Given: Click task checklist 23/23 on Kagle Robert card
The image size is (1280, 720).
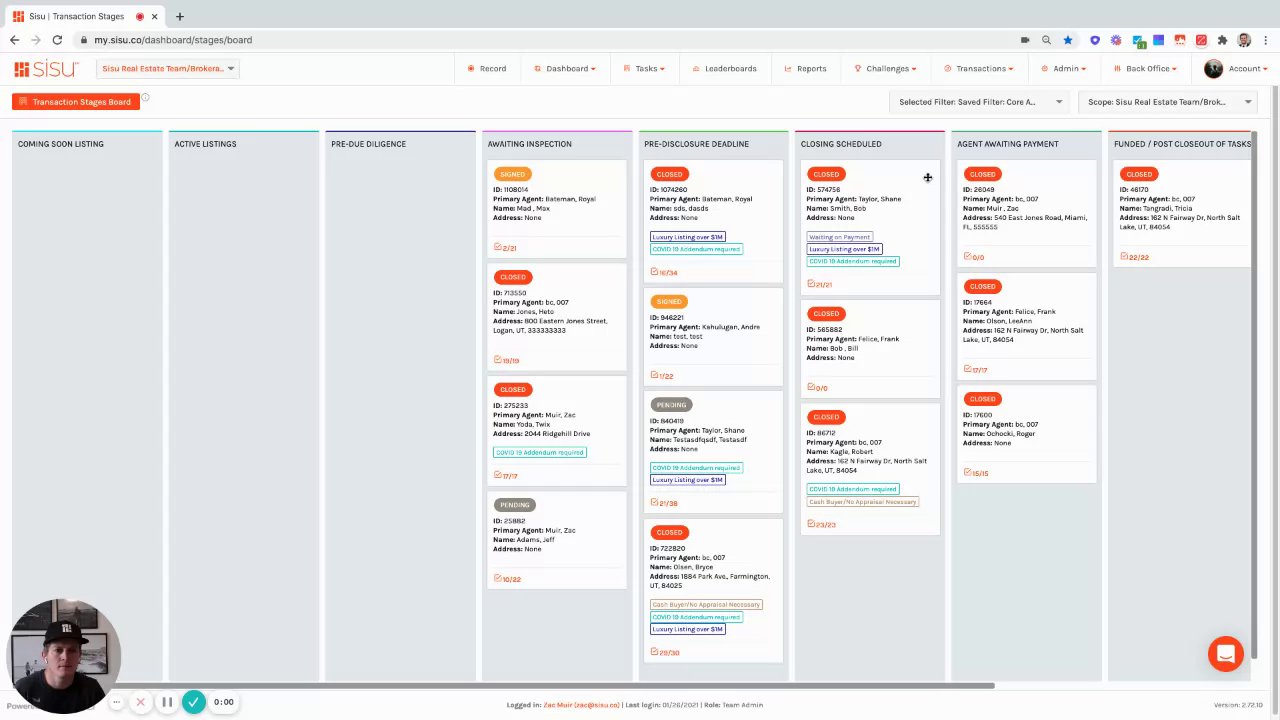Looking at the screenshot, I should (x=821, y=524).
